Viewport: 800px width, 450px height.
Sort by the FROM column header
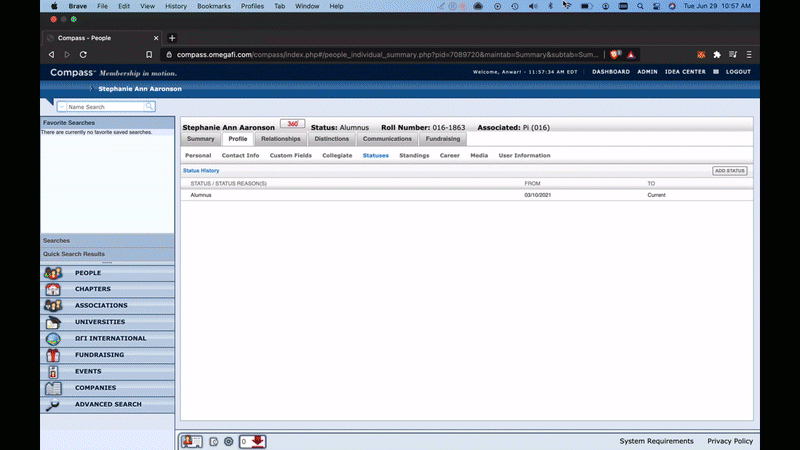click(532, 184)
